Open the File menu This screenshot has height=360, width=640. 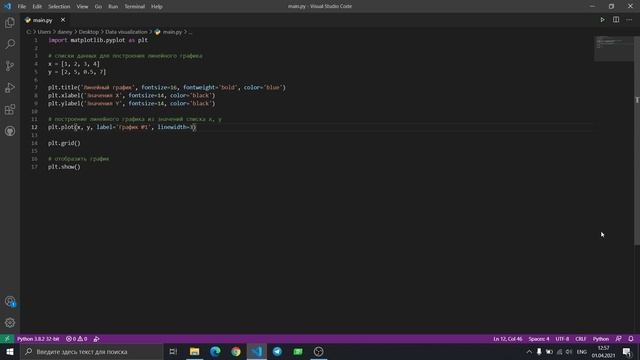pos(22,7)
